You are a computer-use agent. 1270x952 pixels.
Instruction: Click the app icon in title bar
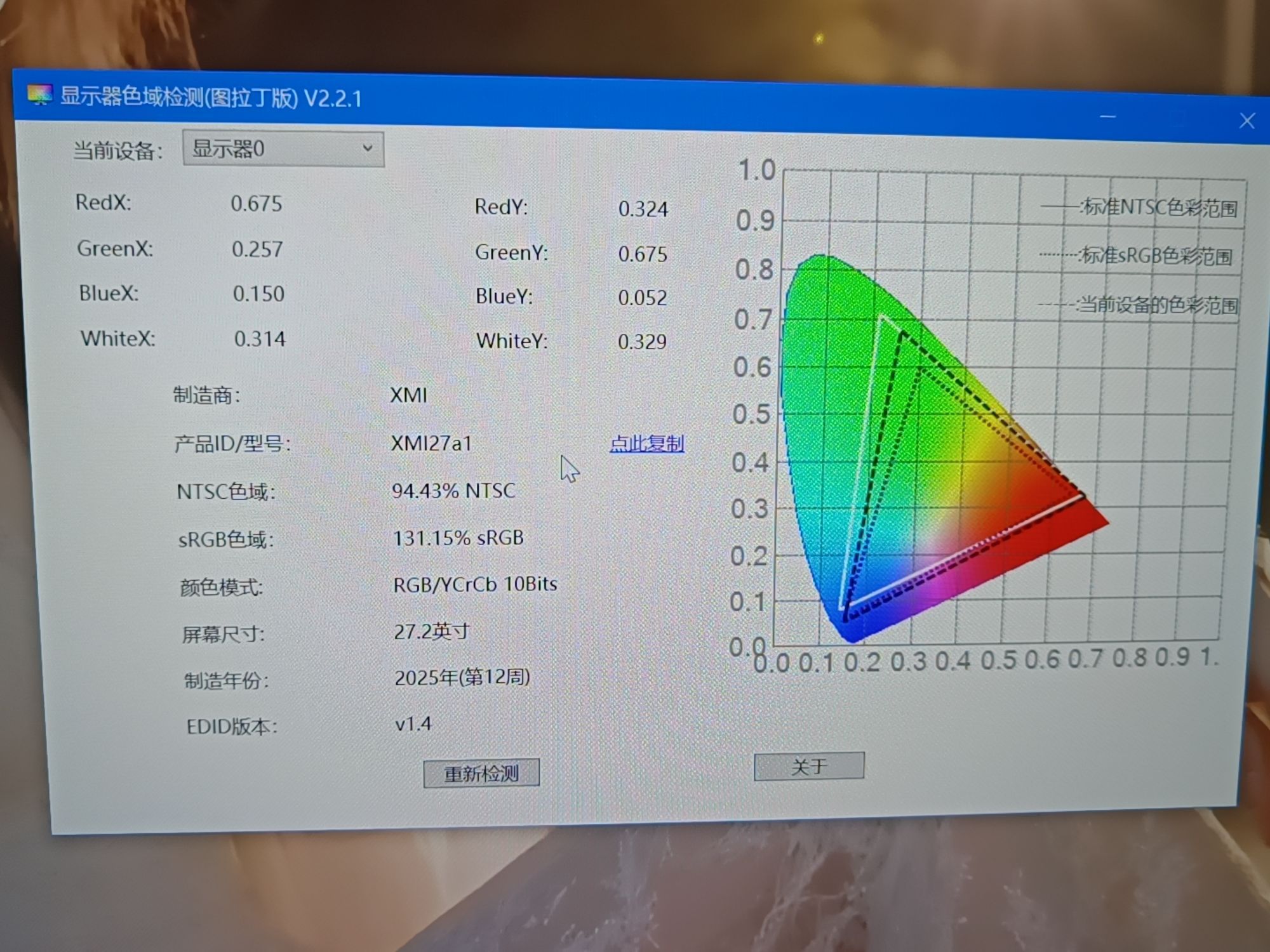coord(39,95)
